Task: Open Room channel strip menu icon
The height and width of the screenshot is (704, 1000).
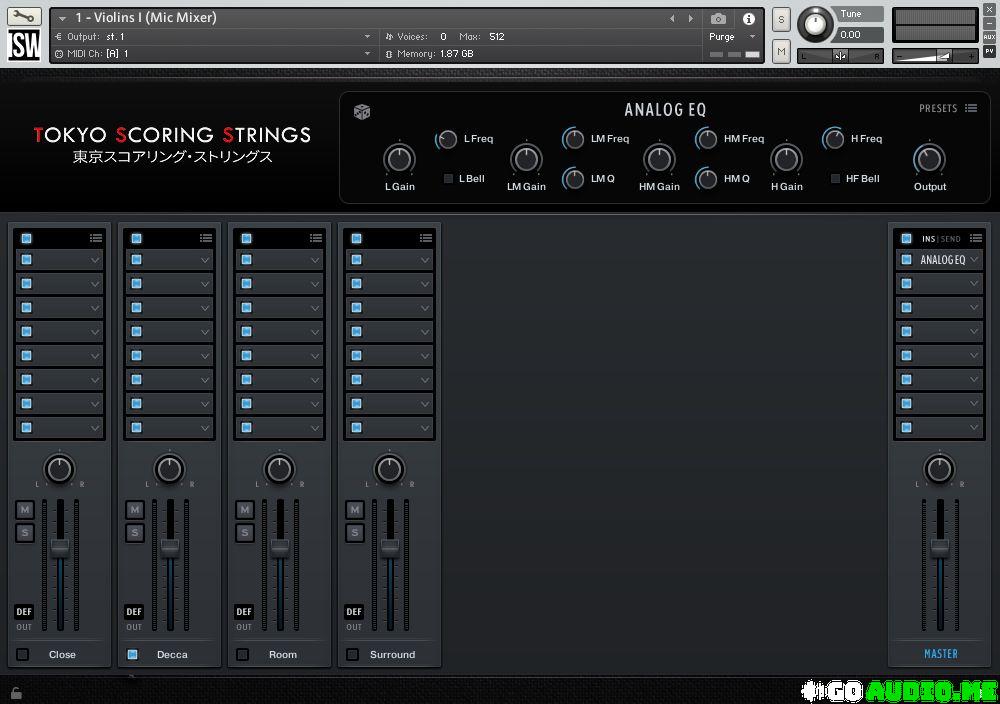Action: click(x=316, y=238)
